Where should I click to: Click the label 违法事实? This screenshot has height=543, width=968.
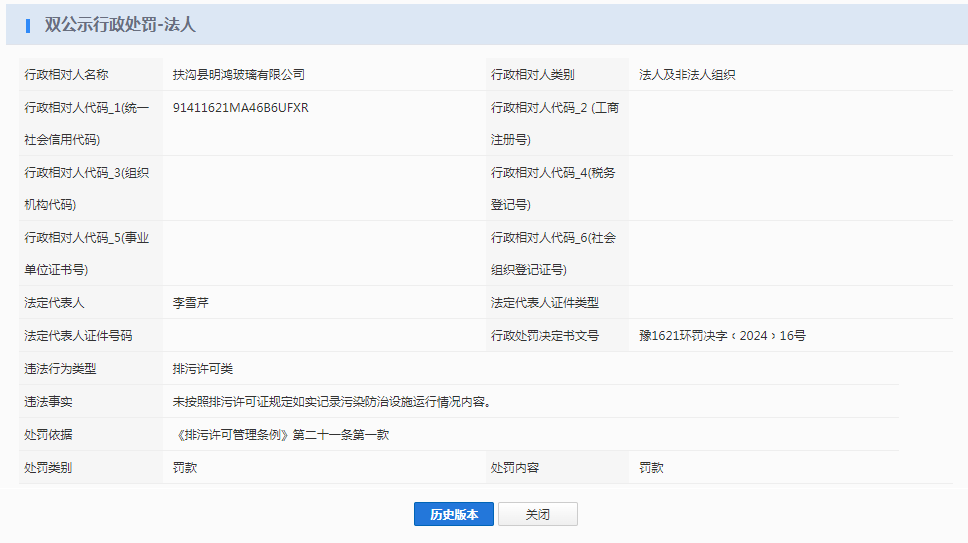point(48,402)
